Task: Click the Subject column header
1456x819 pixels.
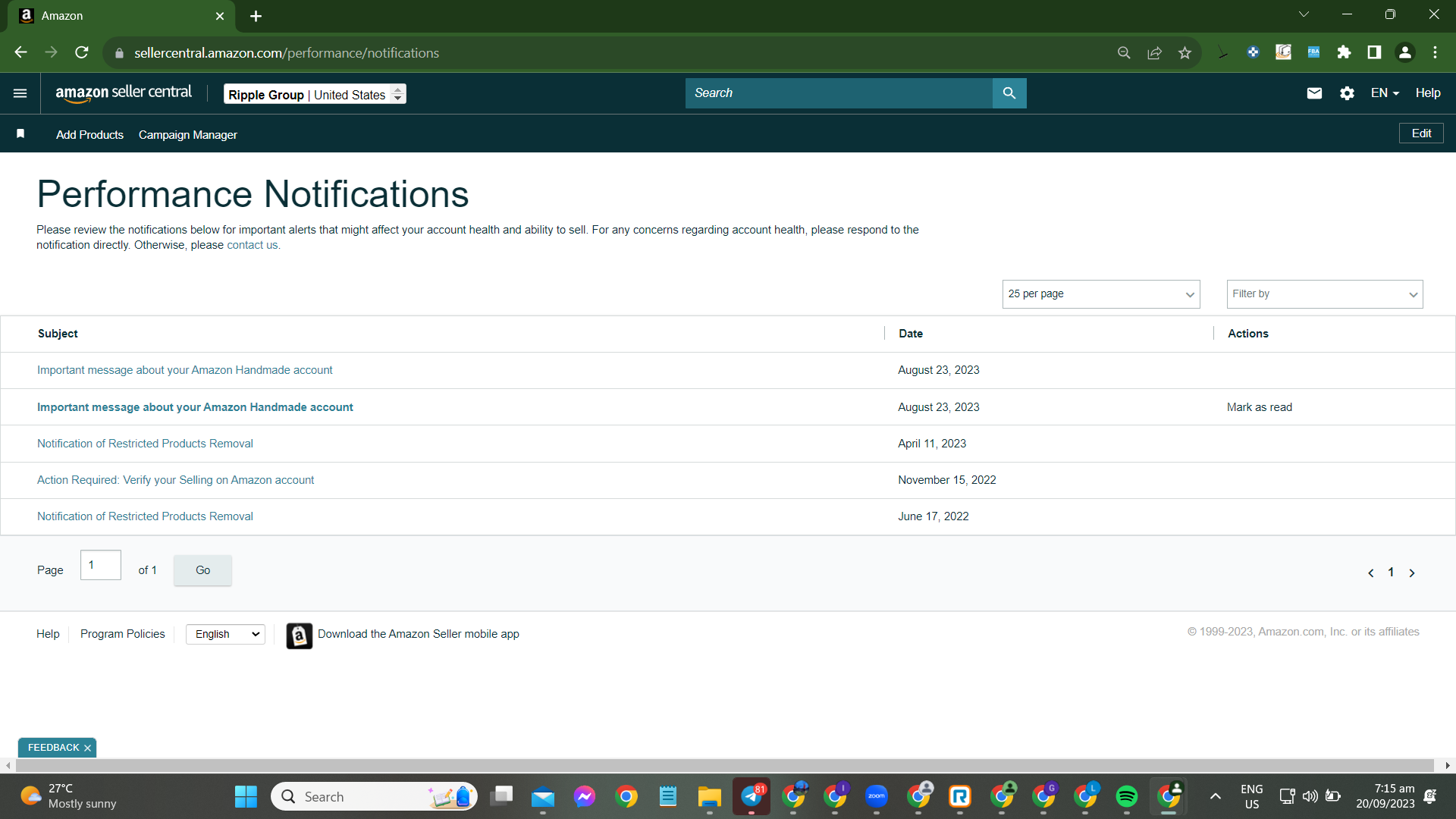Action: coord(58,334)
